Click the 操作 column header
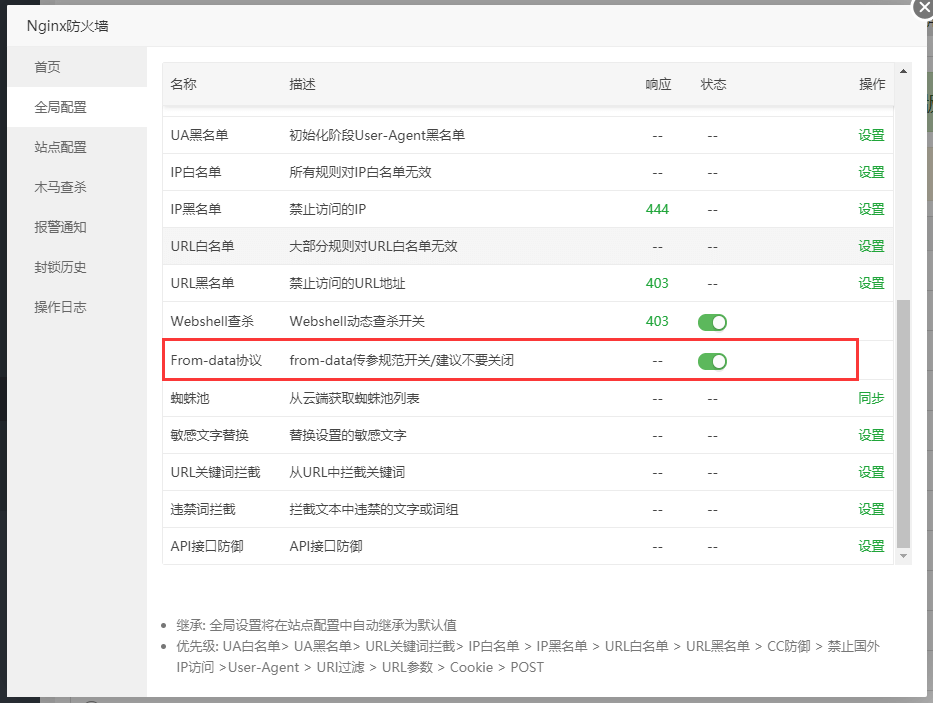933x703 pixels. coord(872,85)
